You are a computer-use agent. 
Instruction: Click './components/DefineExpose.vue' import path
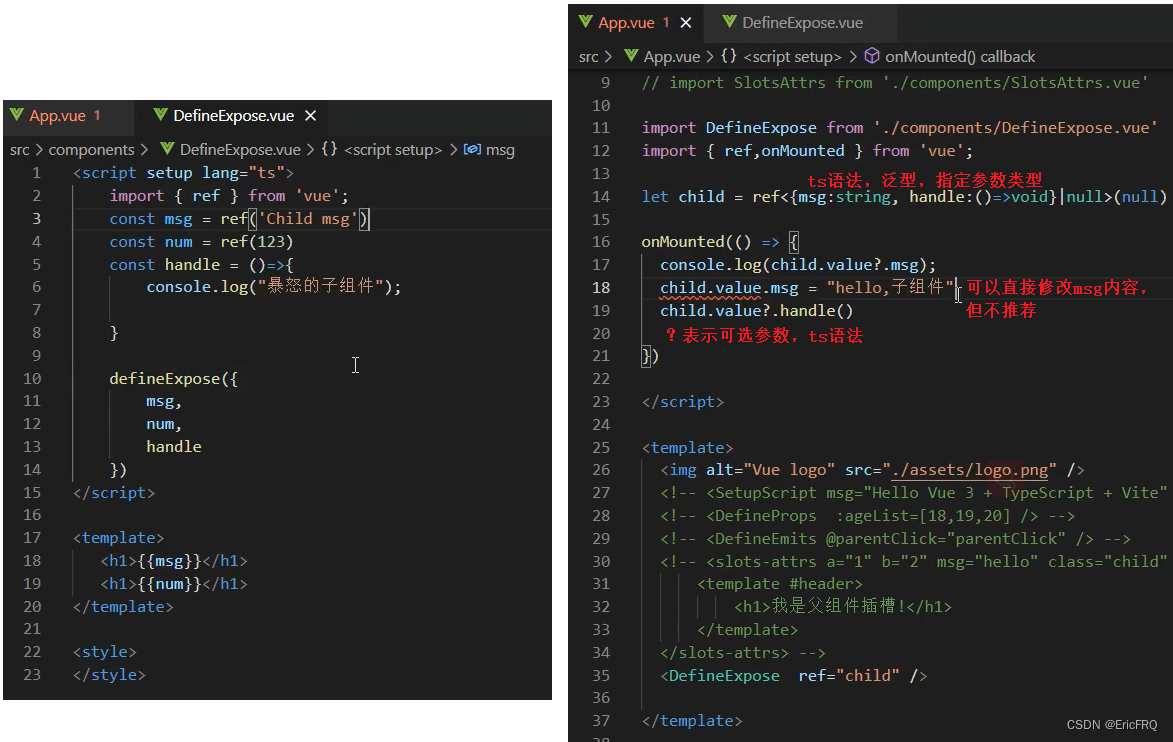[x=1015, y=128]
